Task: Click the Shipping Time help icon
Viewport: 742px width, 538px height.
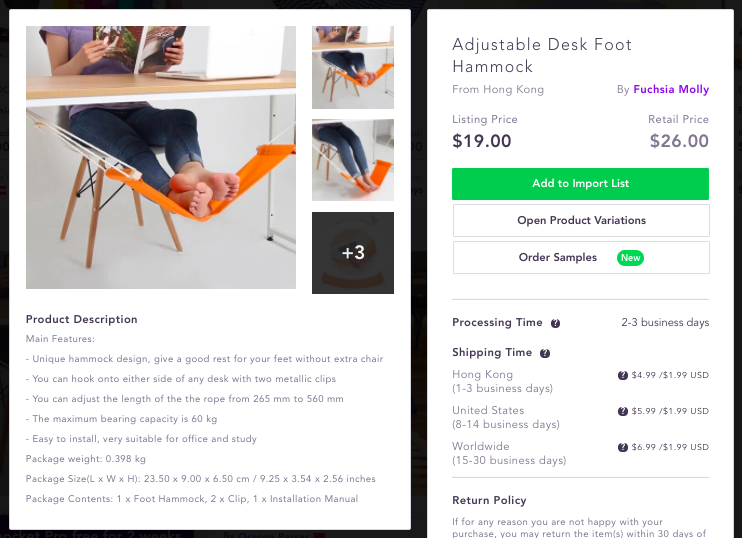Action: coord(545,353)
